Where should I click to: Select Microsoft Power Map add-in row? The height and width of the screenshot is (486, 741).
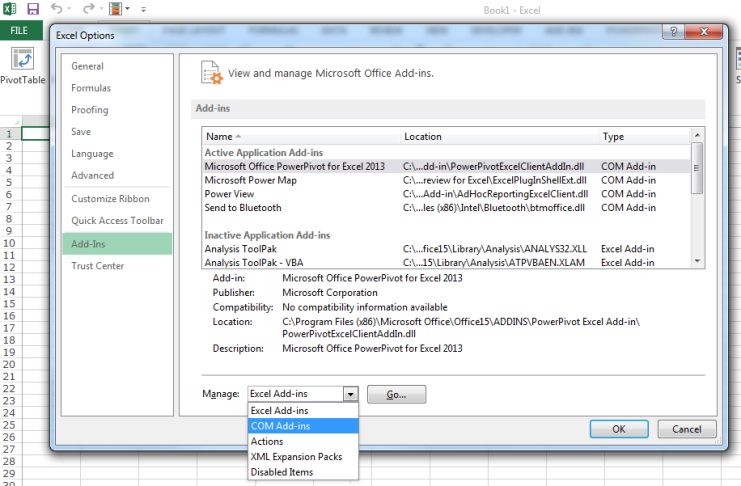446,180
